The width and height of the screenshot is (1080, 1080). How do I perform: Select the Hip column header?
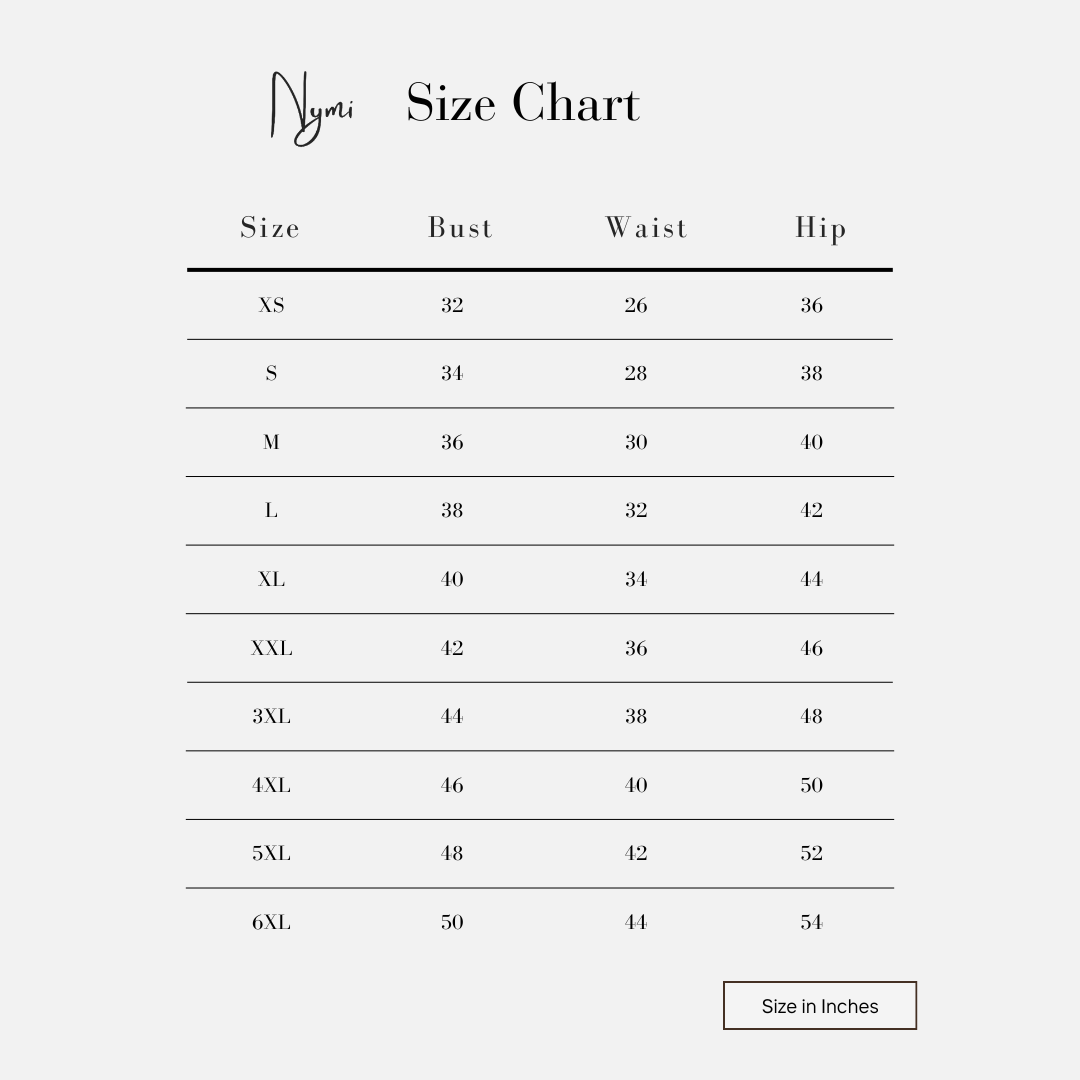(820, 229)
